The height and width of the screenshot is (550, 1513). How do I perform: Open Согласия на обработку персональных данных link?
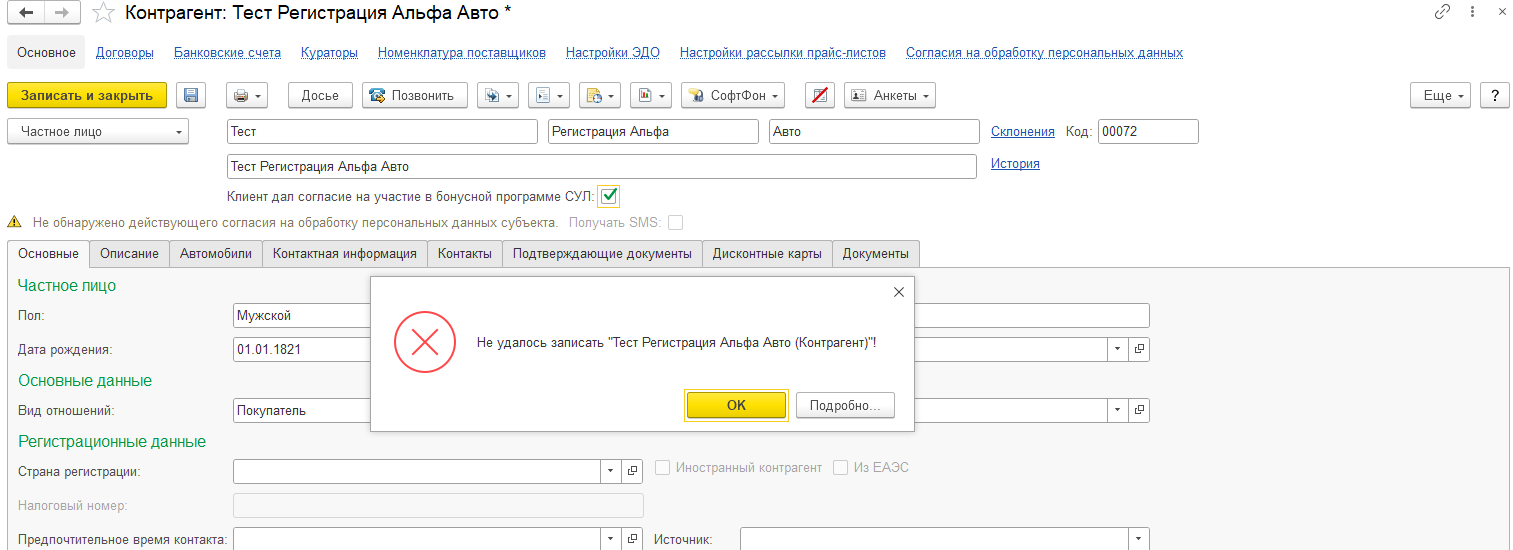[1044, 52]
